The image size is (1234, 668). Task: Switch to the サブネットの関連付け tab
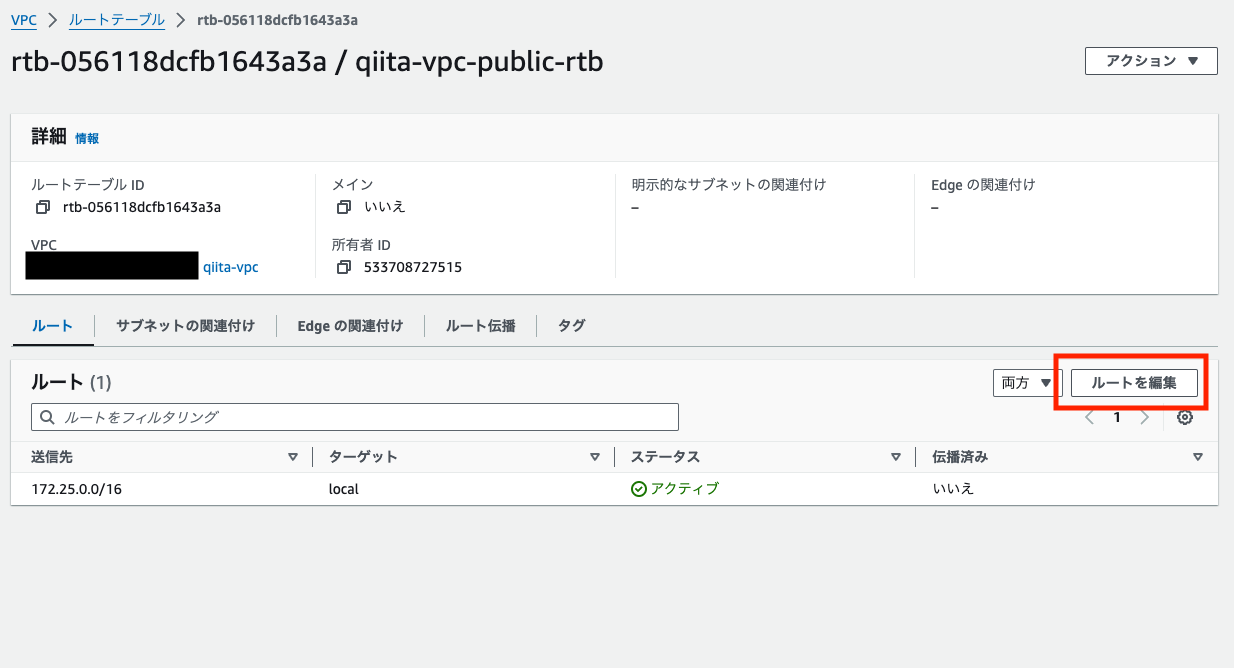click(x=186, y=326)
